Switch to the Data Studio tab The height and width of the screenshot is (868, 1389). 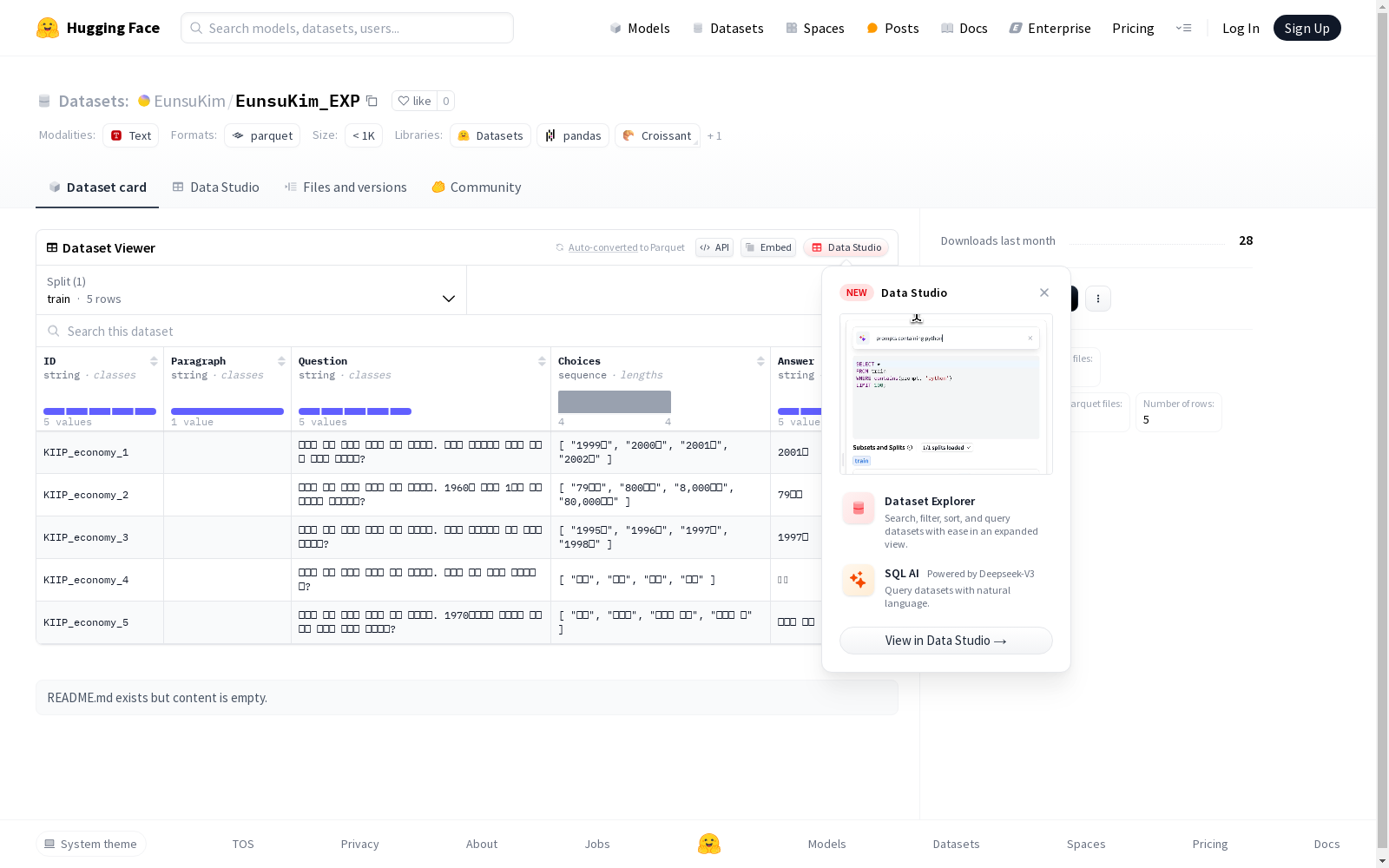click(215, 187)
